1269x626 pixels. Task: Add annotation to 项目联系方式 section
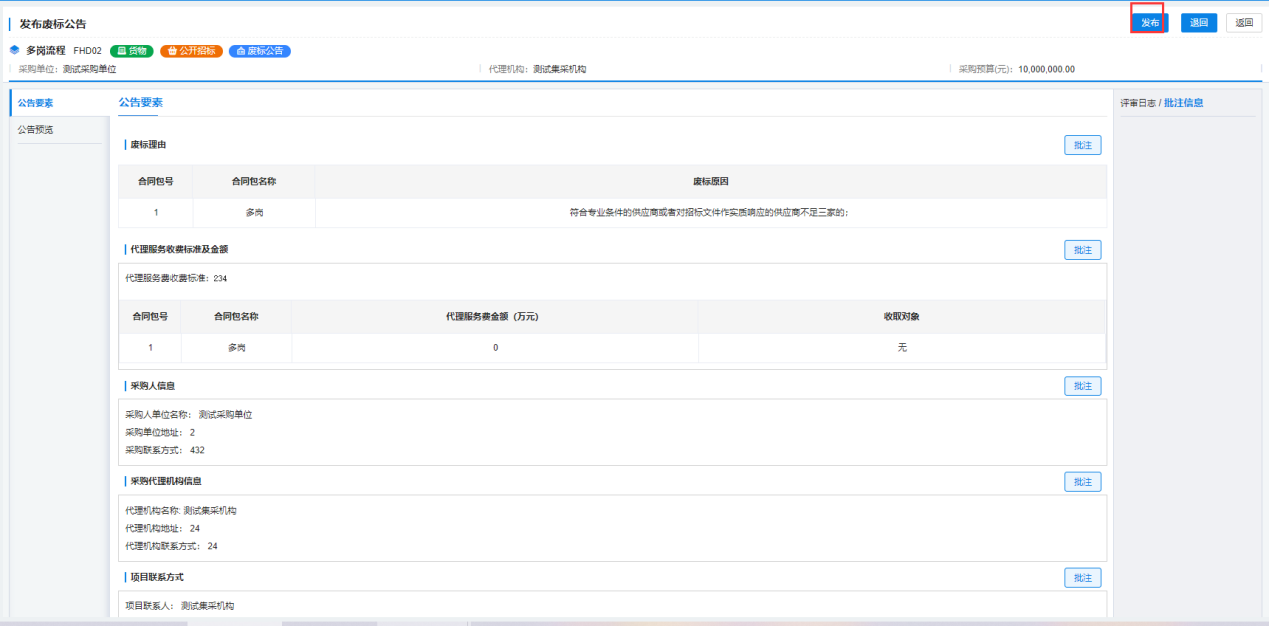tap(1082, 578)
